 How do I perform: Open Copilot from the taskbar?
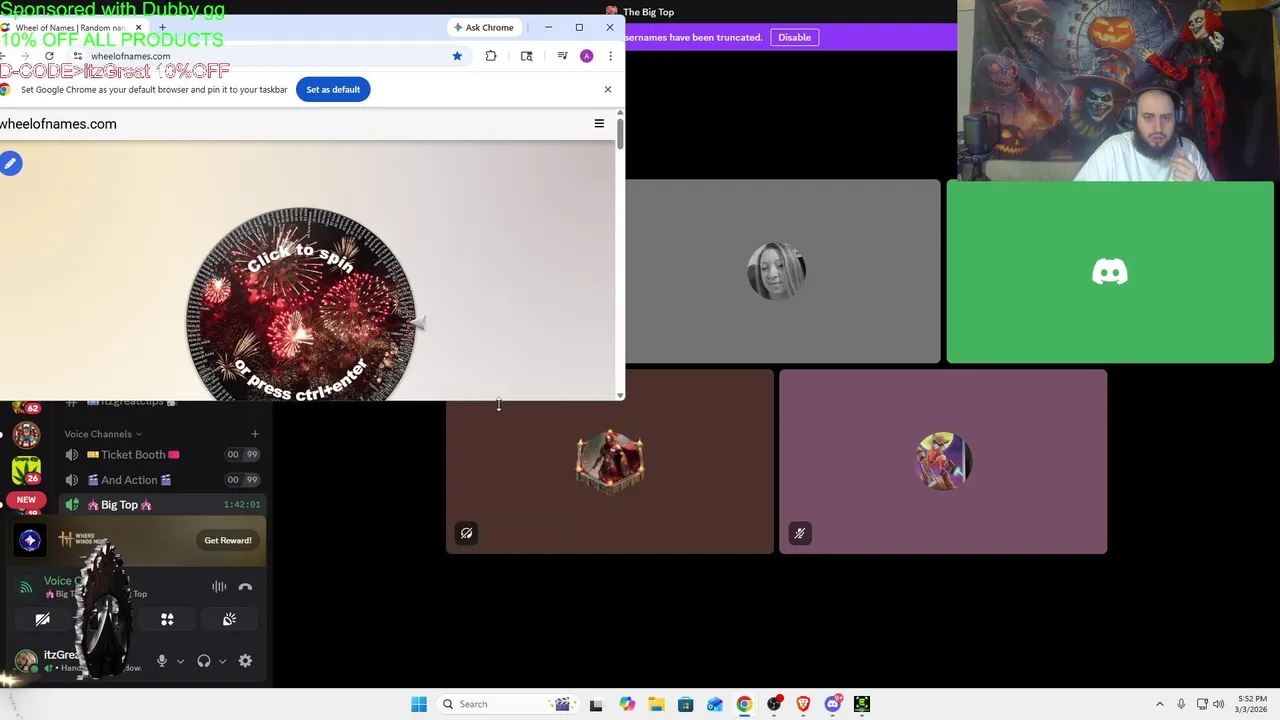pos(627,704)
